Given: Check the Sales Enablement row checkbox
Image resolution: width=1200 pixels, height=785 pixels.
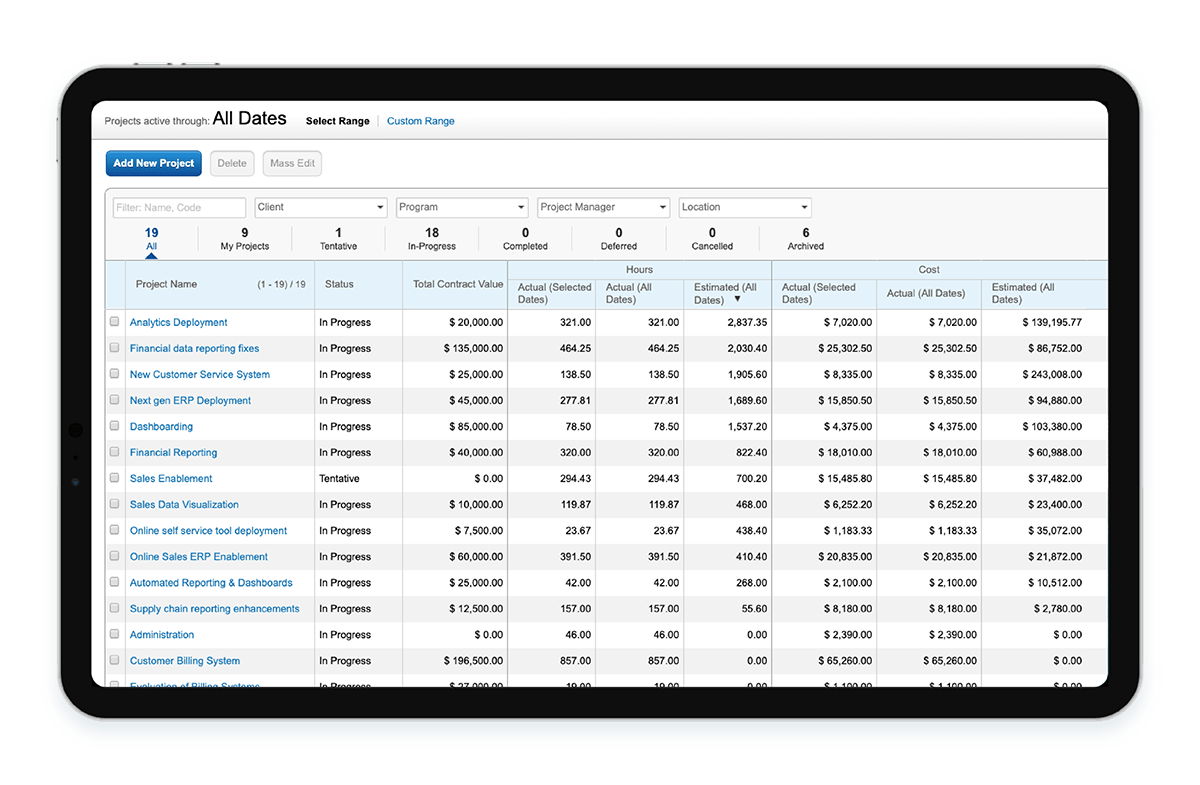Looking at the screenshot, I should (115, 478).
